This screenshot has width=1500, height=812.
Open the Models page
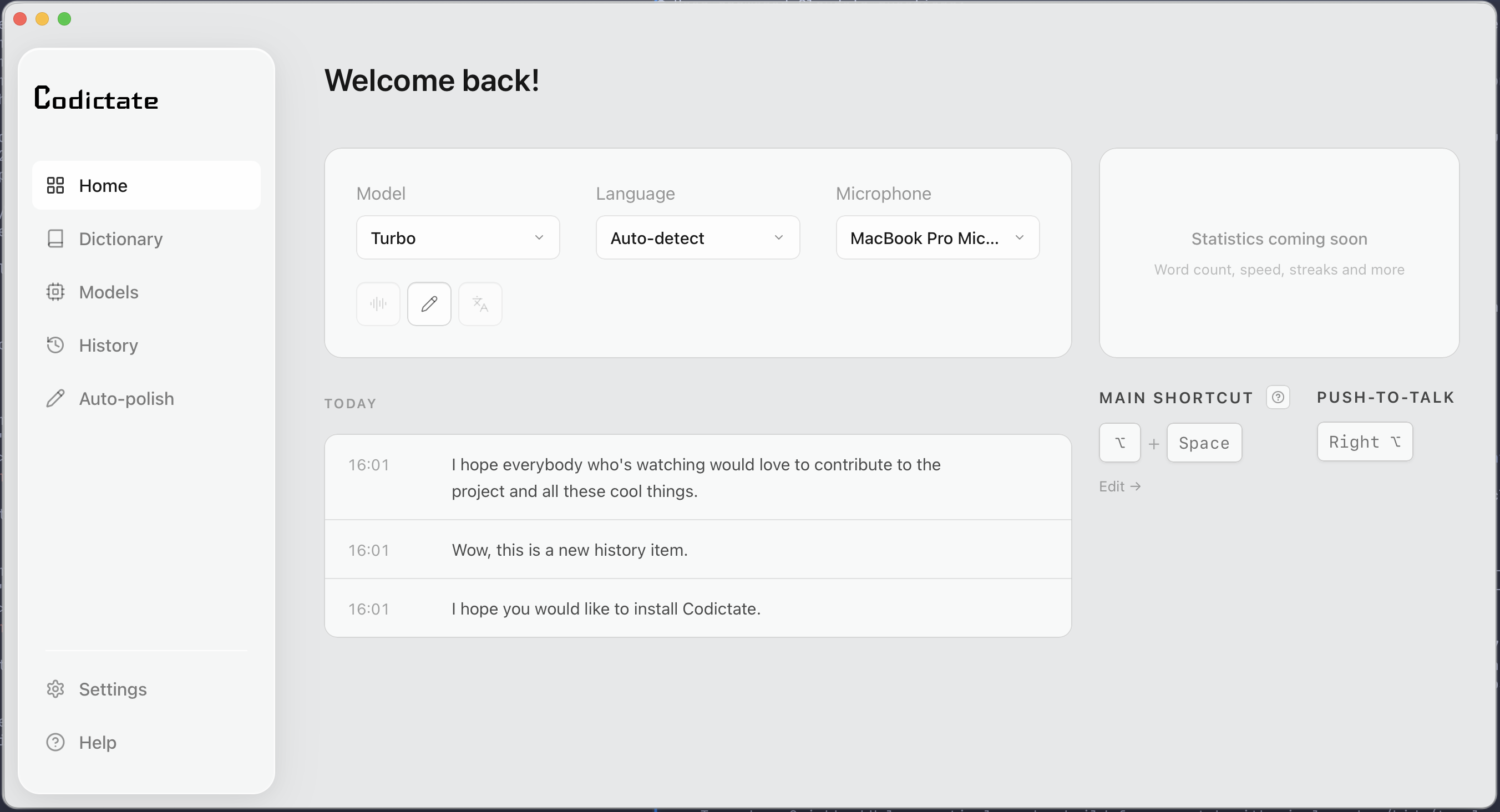coord(146,292)
